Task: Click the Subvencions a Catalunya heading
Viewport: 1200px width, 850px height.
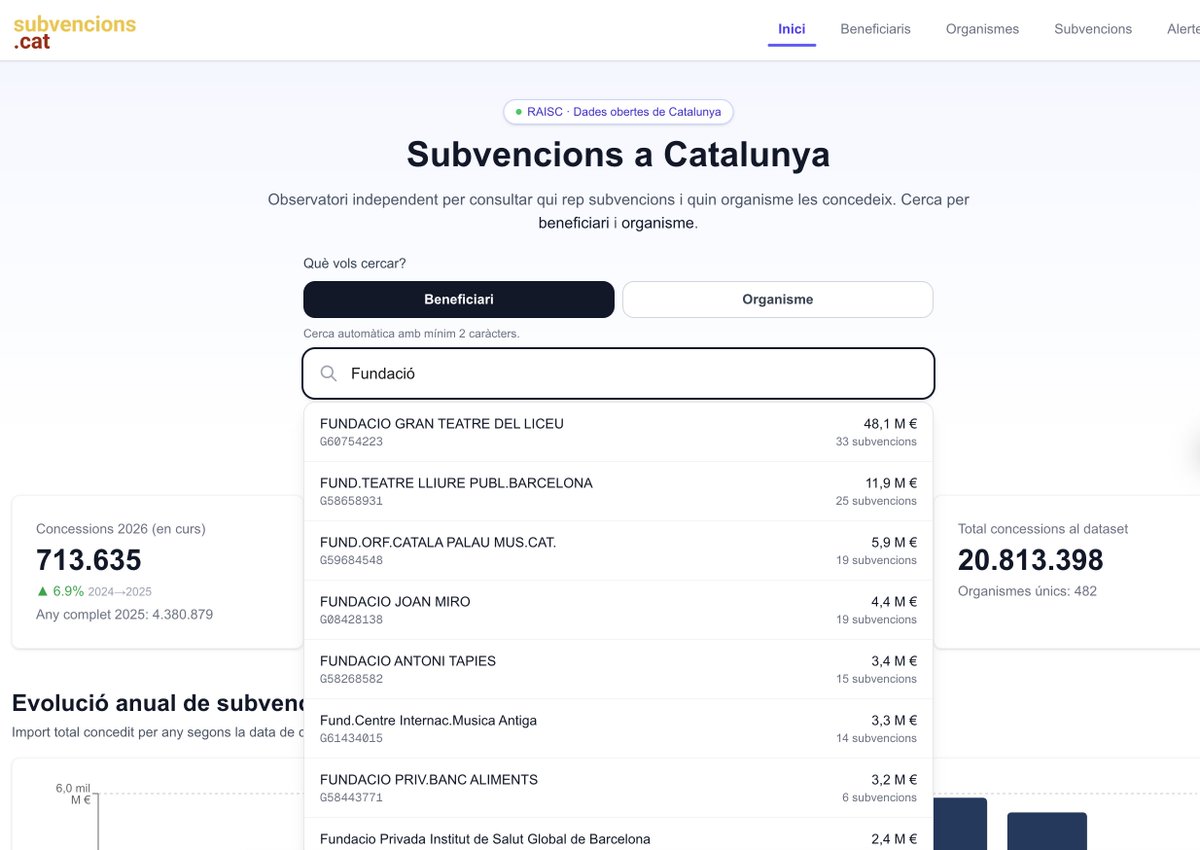Action: point(618,155)
